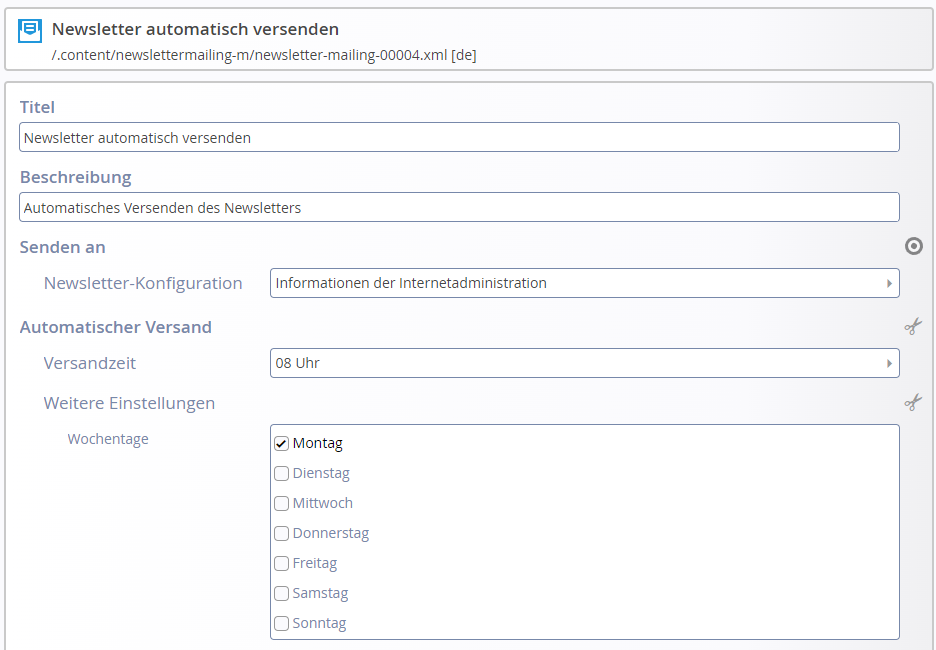
Task: Click the Weitere Einstellungen label
Action: [129, 403]
